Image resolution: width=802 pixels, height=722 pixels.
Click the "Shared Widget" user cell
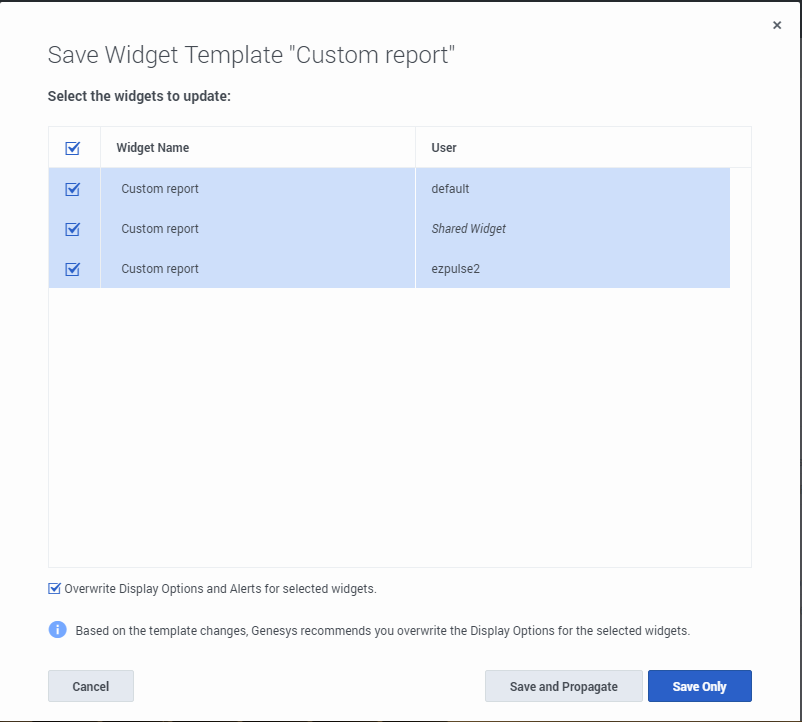468,229
